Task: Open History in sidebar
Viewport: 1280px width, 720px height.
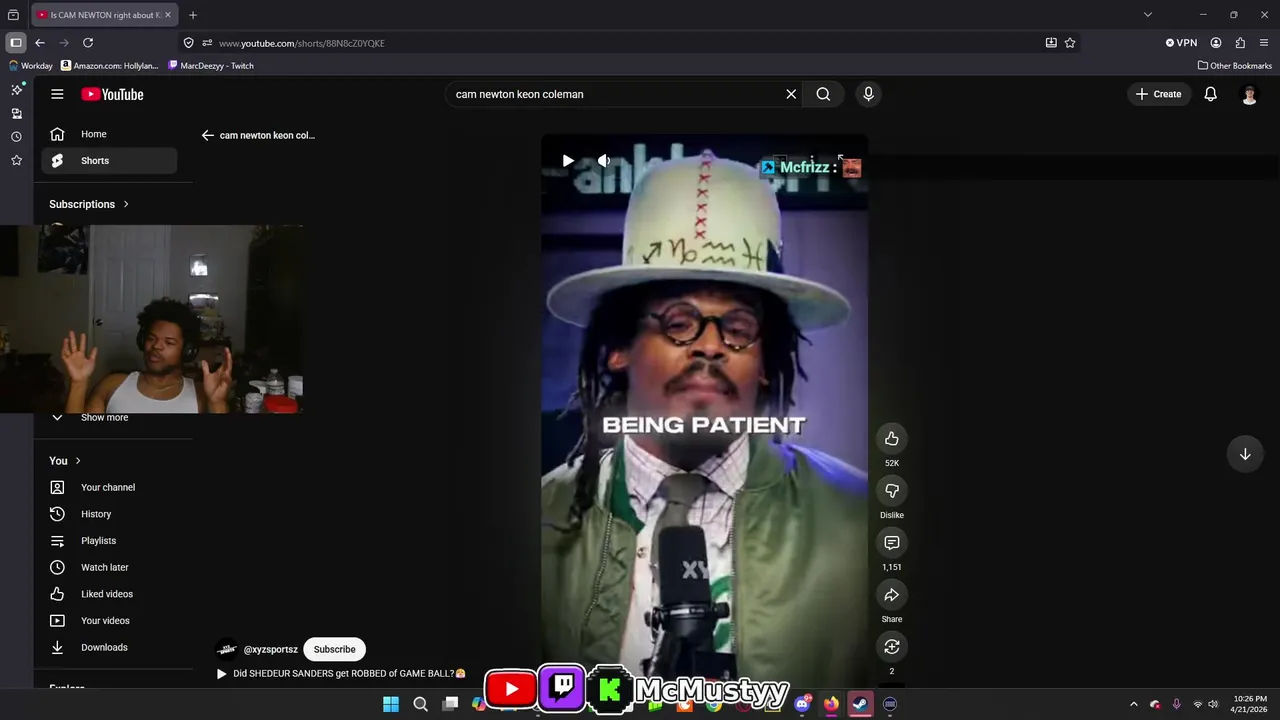Action: tap(109, 514)
